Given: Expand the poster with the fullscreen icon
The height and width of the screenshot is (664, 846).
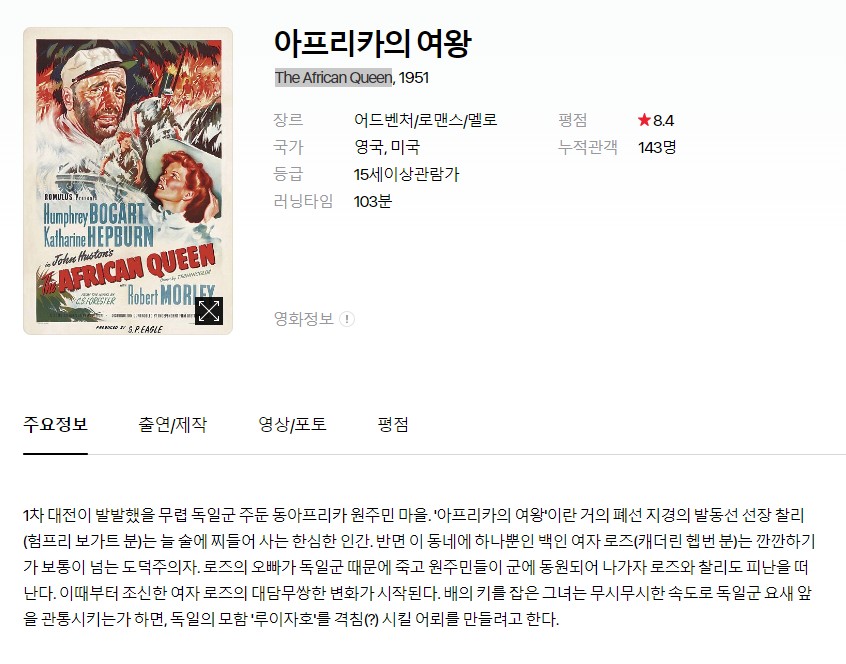Looking at the screenshot, I should (209, 311).
